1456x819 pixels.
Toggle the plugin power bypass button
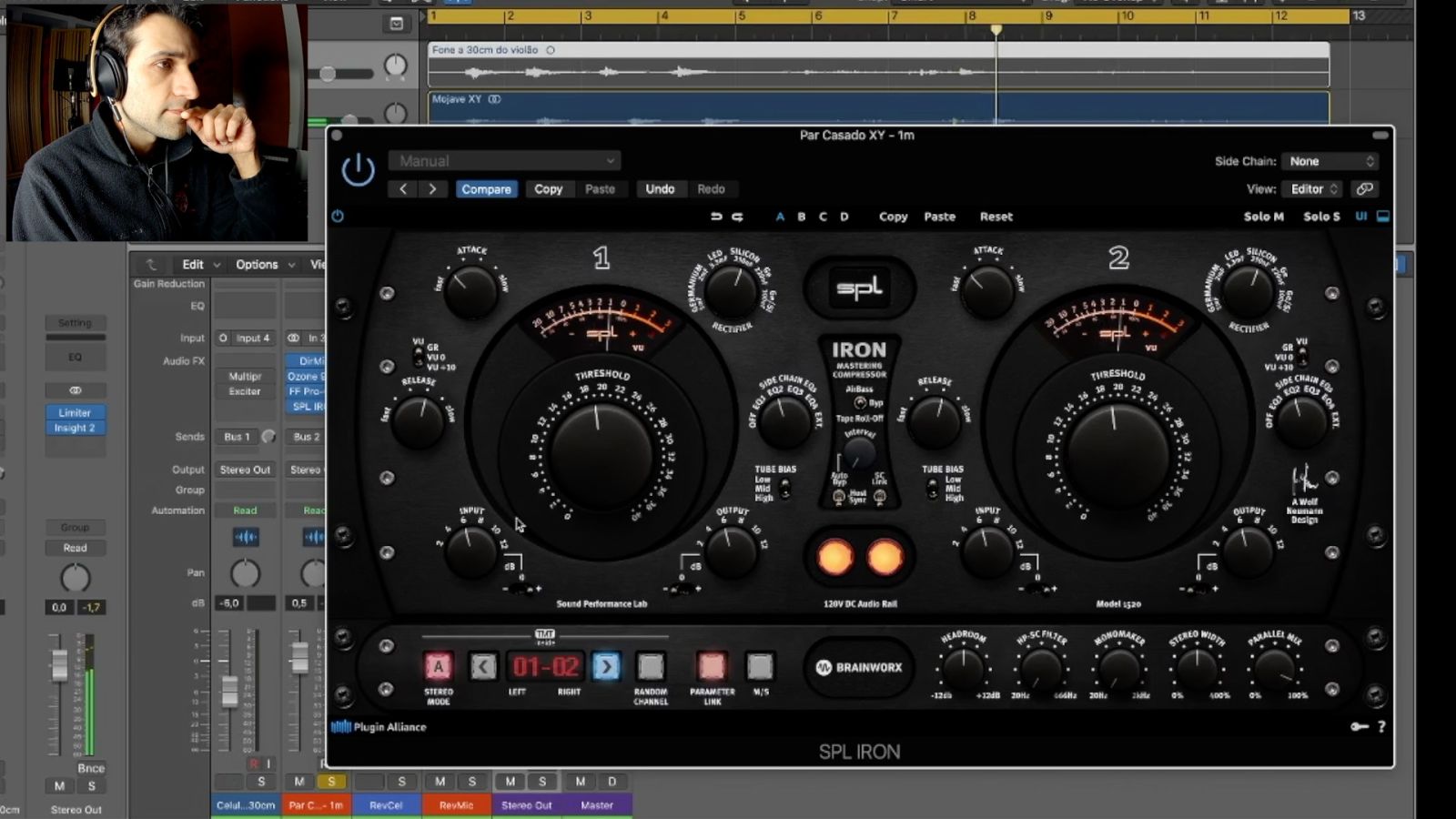(358, 170)
